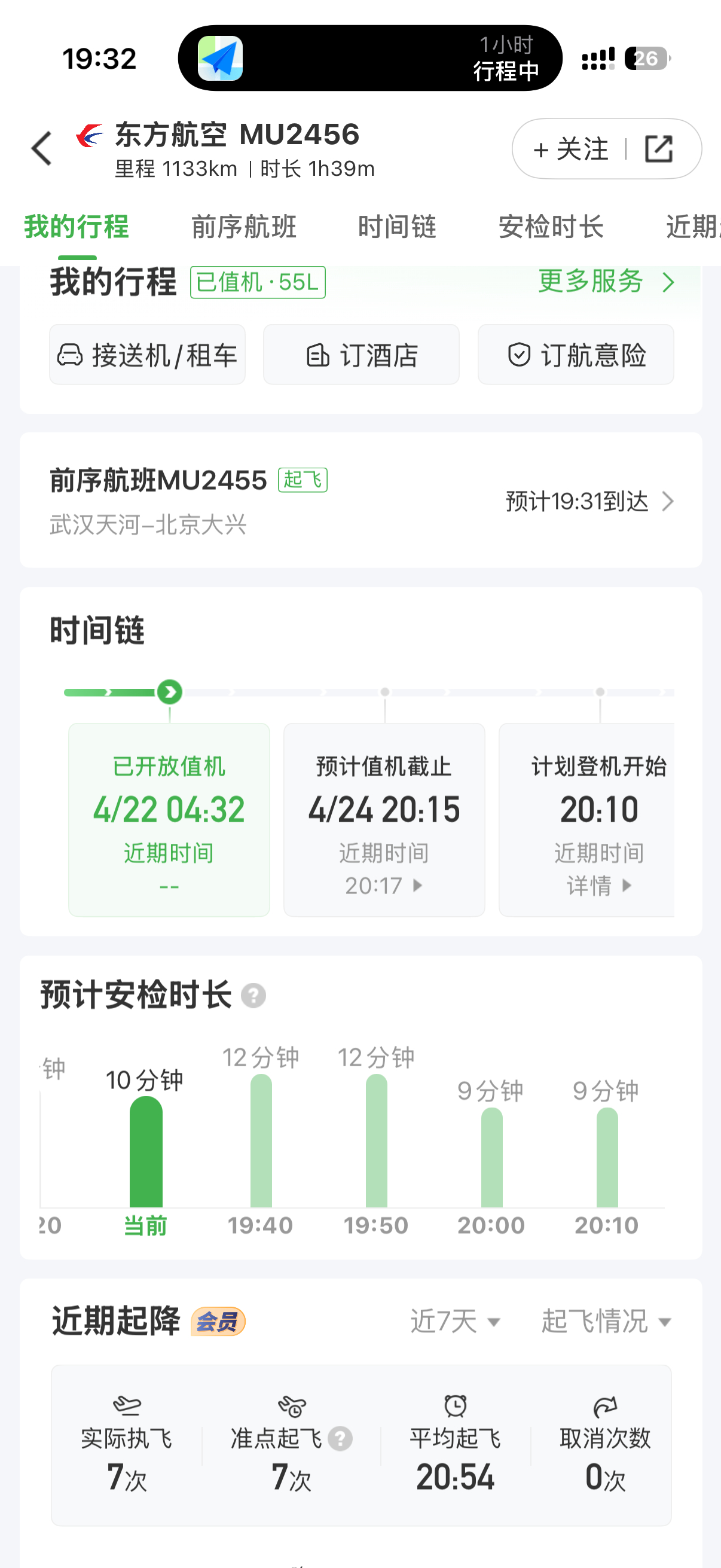The image size is (721, 1568).
Task: Switch to 我的行程 tab
Action: tap(77, 227)
